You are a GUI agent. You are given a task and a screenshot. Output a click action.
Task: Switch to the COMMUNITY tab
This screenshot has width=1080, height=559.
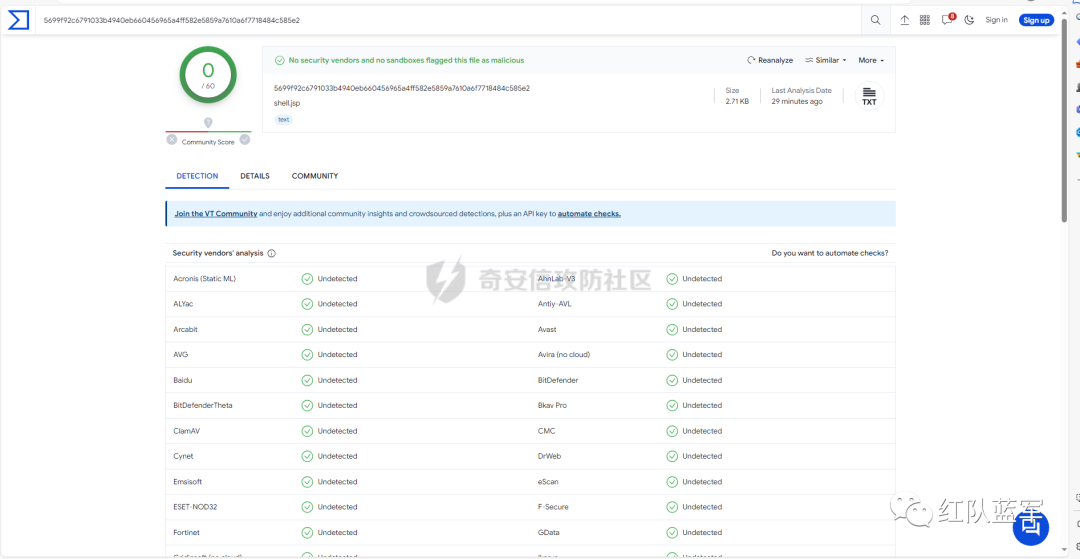(x=315, y=176)
